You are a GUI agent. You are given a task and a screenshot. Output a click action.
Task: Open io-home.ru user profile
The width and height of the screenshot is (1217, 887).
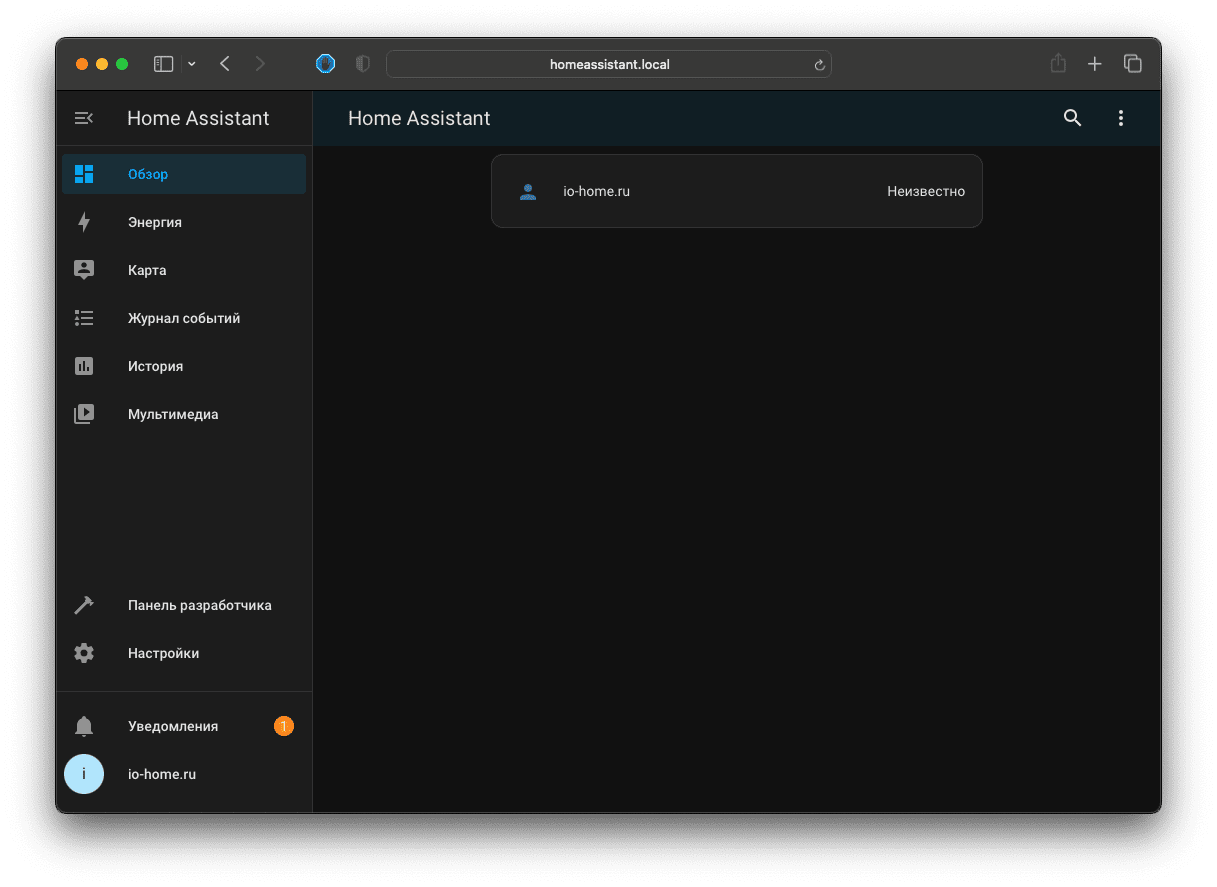pyautogui.click(x=184, y=774)
